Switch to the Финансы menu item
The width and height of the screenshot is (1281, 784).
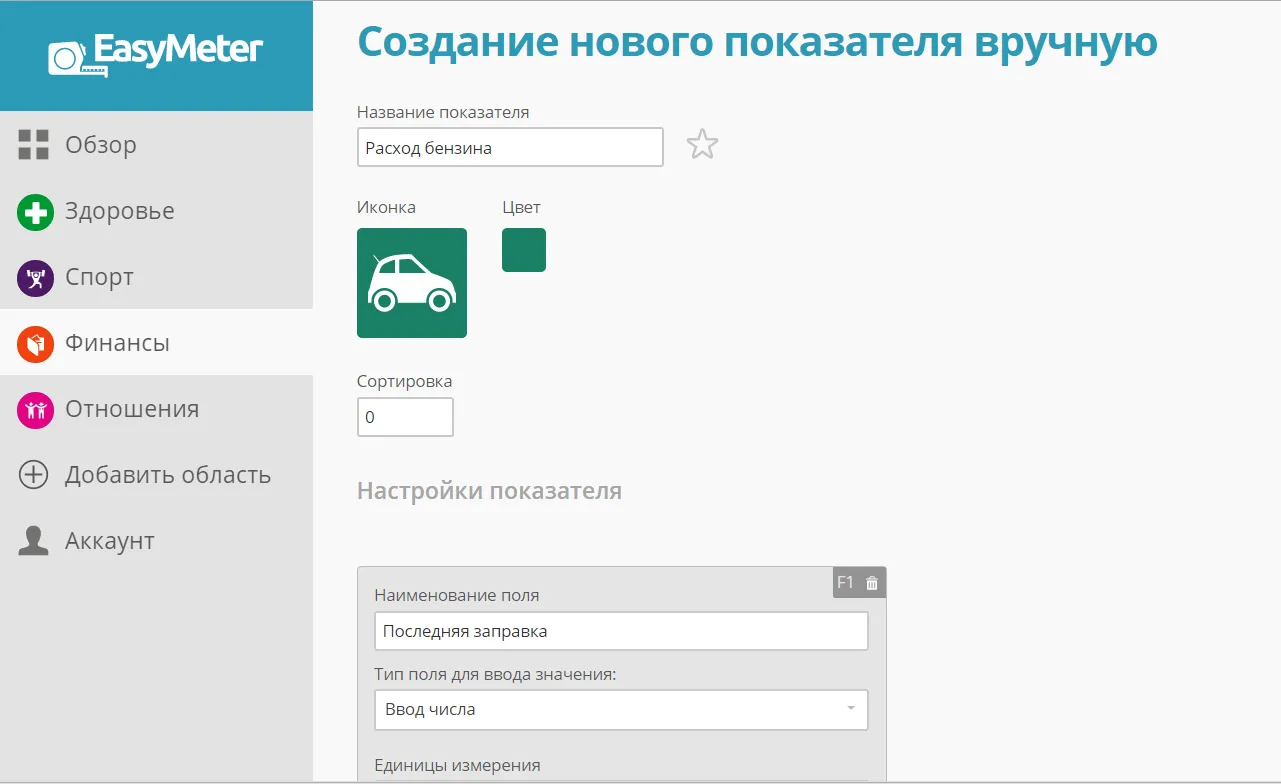115,342
